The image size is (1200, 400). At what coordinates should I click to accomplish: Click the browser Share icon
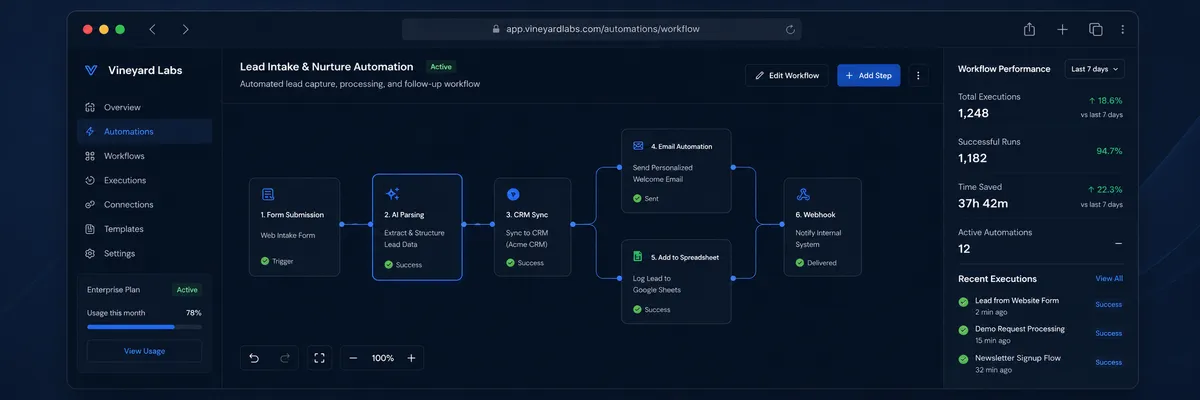click(1029, 29)
